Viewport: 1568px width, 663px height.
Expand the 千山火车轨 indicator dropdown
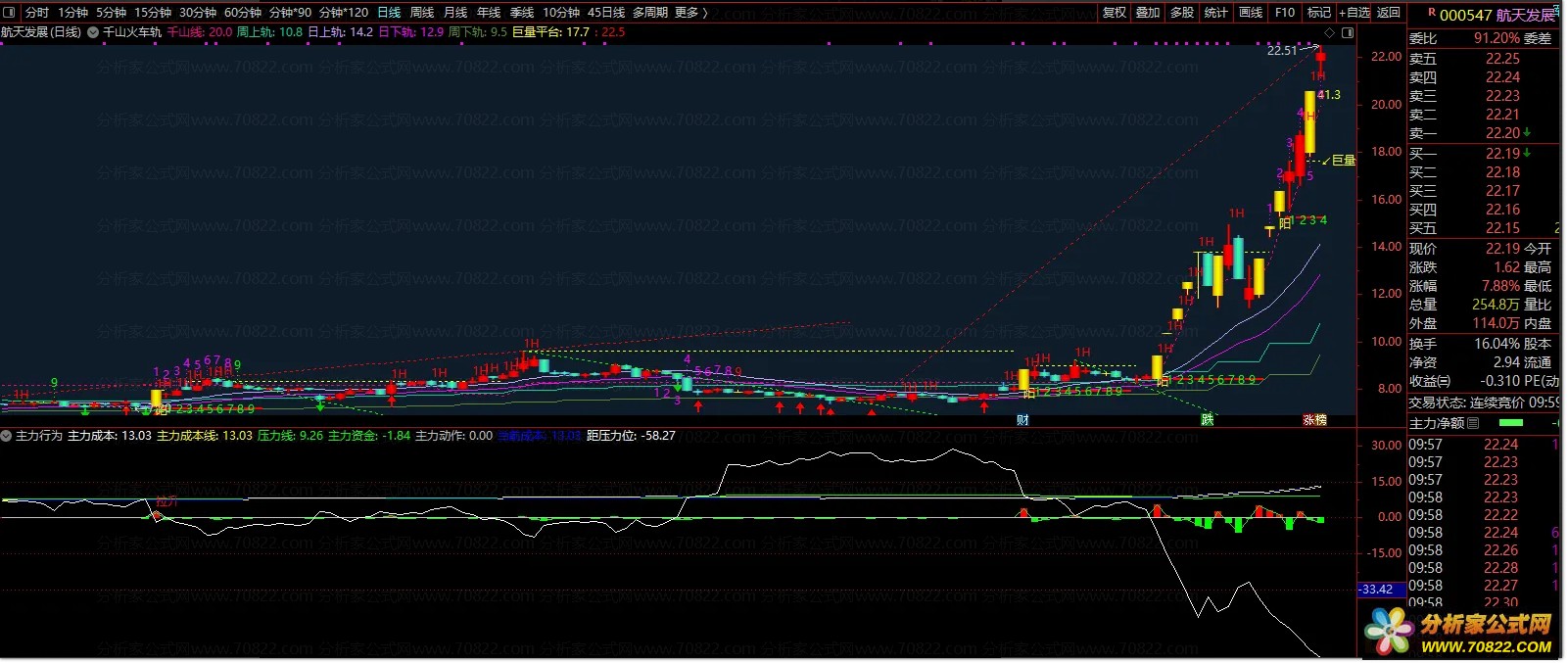click(x=93, y=32)
